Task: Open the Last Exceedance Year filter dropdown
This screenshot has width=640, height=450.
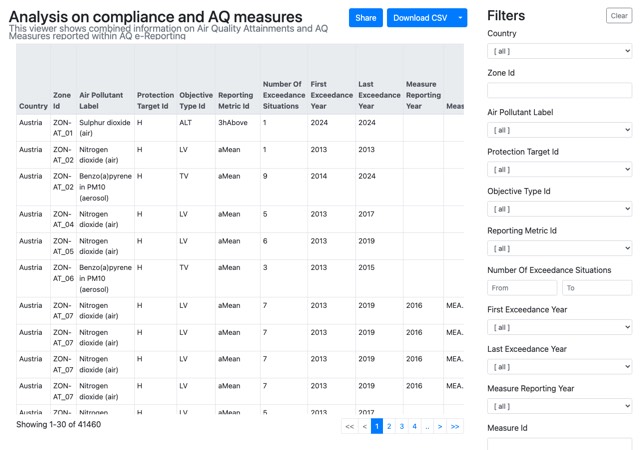Action: click(559, 367)
